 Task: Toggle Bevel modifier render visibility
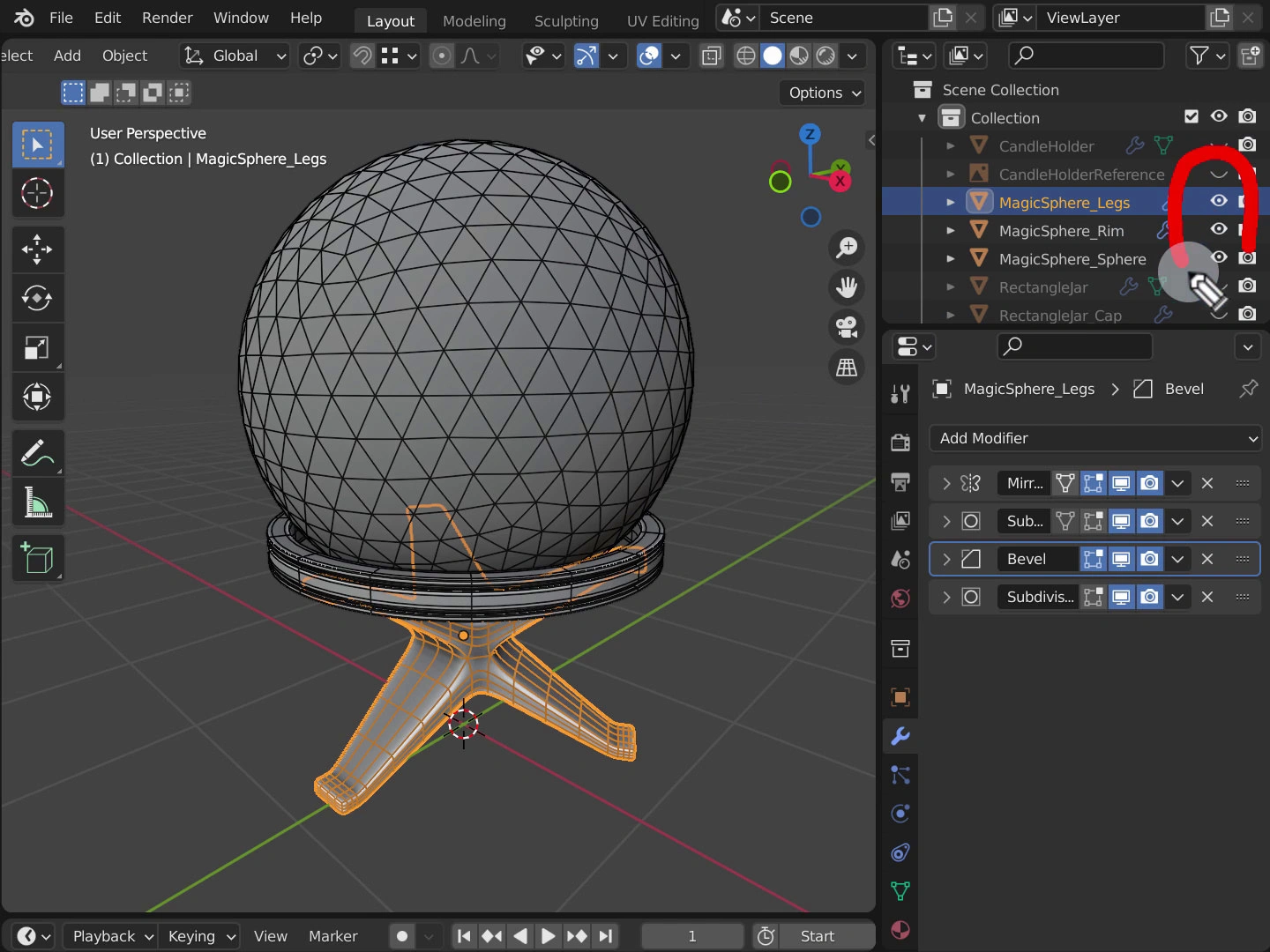coord(1150,559)
